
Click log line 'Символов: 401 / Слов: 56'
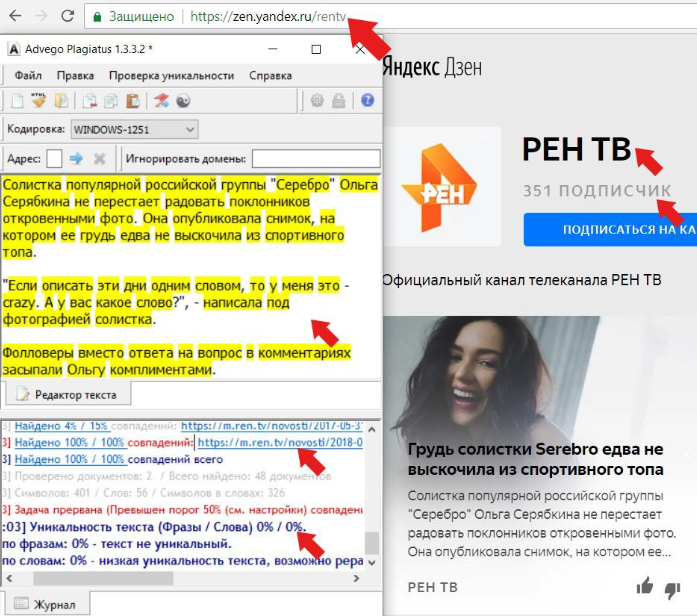143,493
